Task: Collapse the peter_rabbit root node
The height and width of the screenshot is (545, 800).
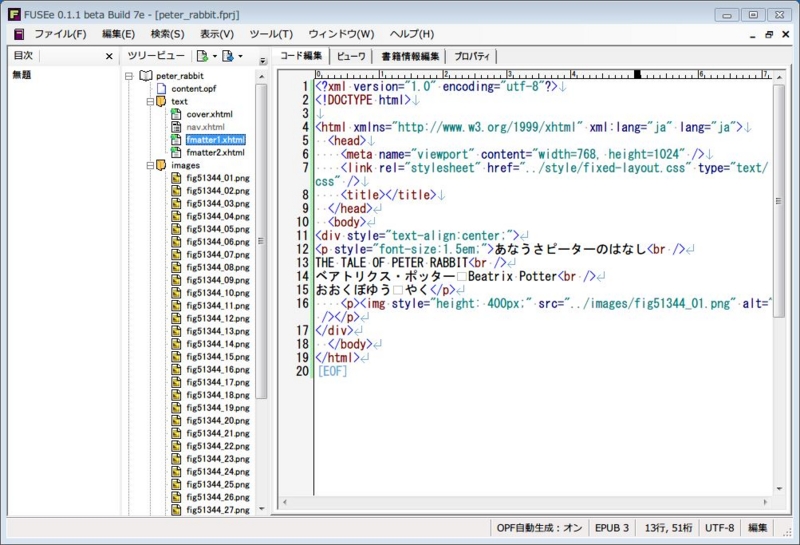Action: click(x=129, y=76)
